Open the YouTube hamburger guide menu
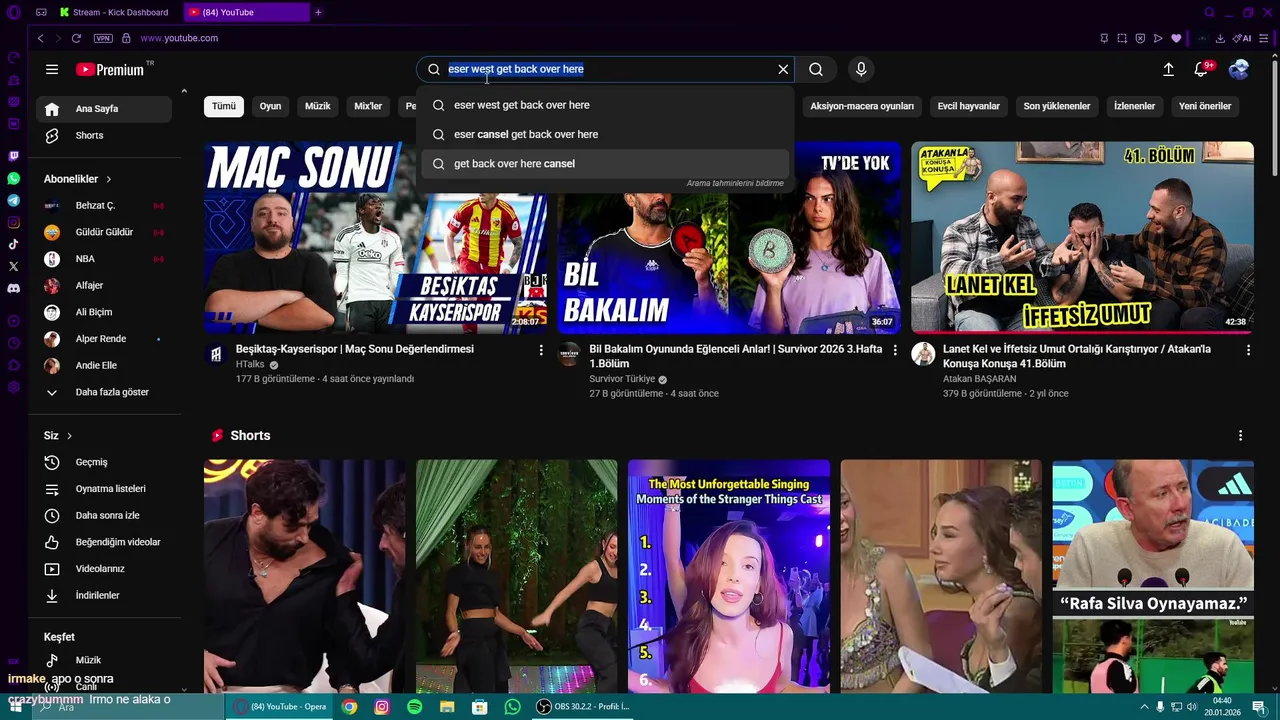Image resolution: width=1280 pixels, height=720 pixels. (x=52, y=69)
